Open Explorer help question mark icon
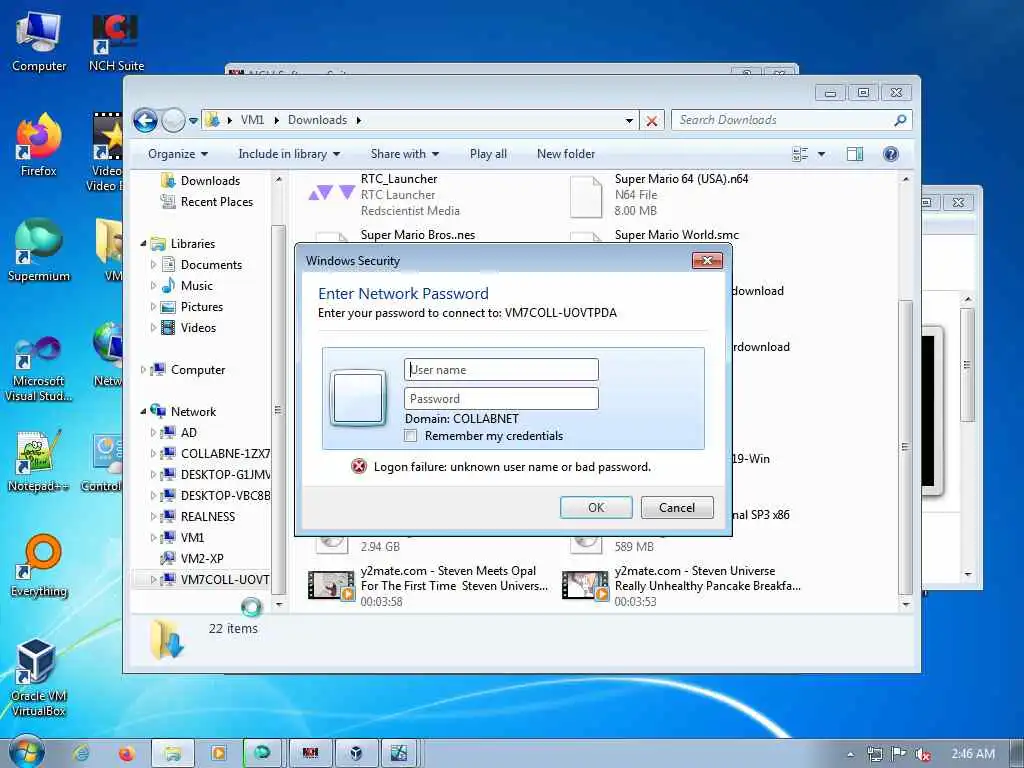The image size is (1024, 768). coord(890,154)
